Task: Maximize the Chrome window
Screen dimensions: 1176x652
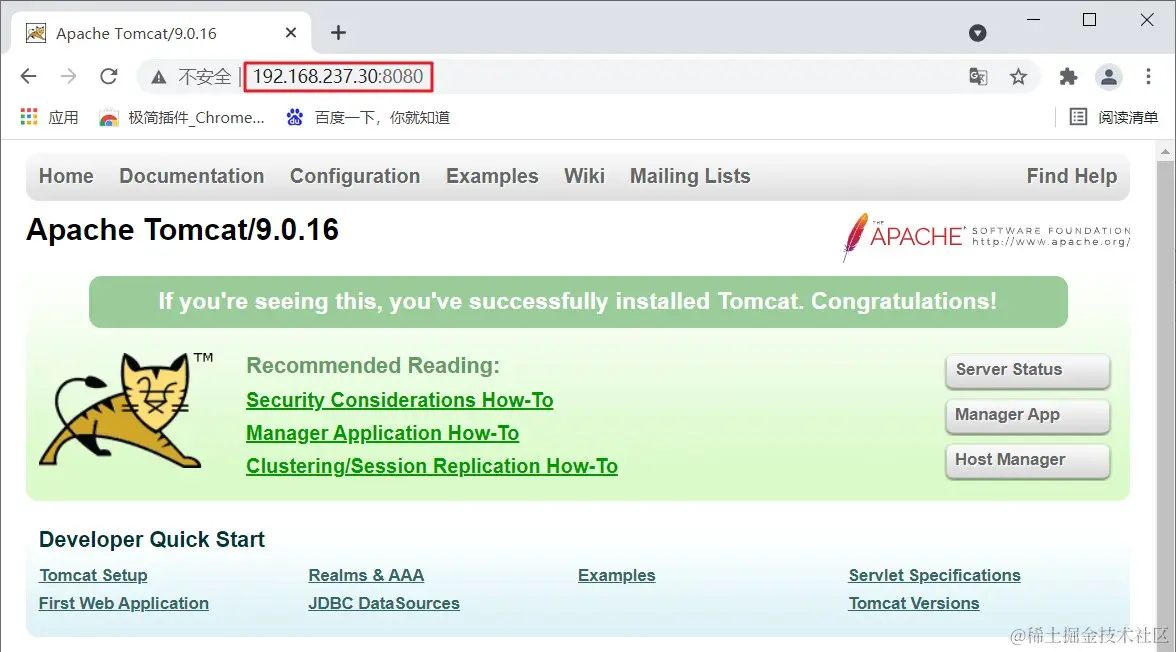Action: point(1090,20)
